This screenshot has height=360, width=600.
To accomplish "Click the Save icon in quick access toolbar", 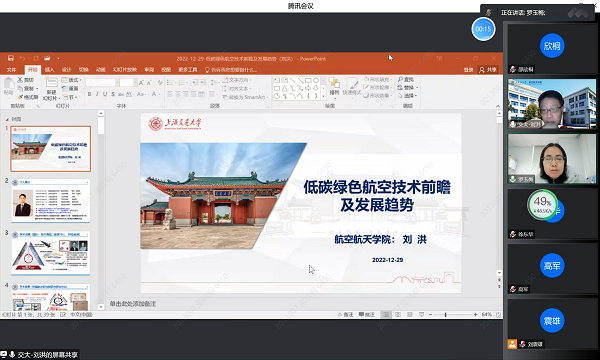I will [10, 58].
